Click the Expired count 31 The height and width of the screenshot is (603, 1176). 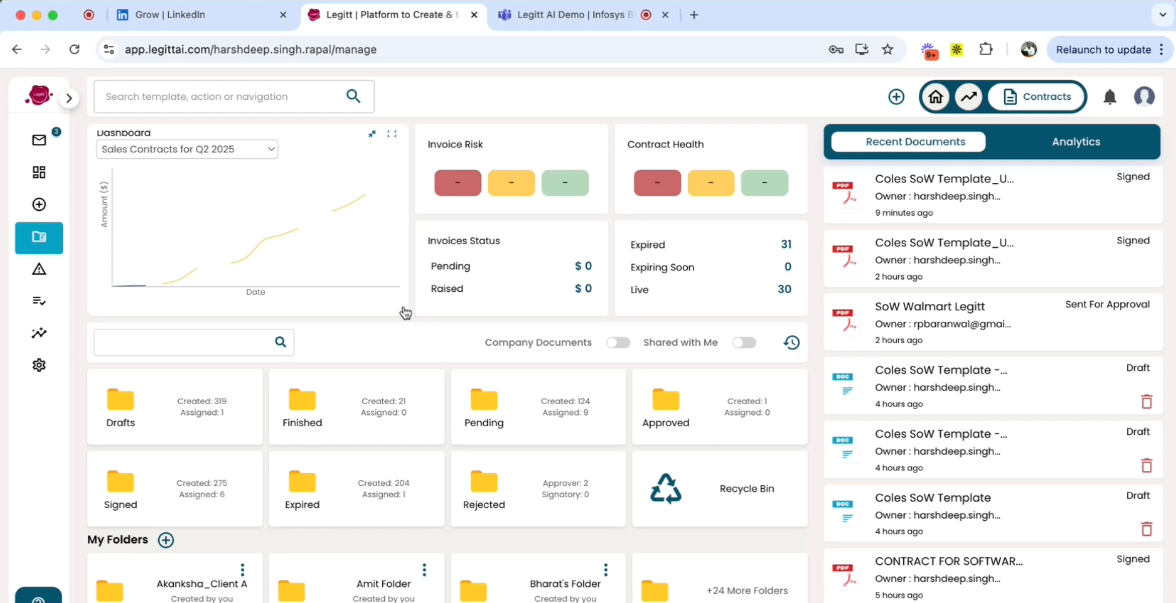(x=786, y=244)
